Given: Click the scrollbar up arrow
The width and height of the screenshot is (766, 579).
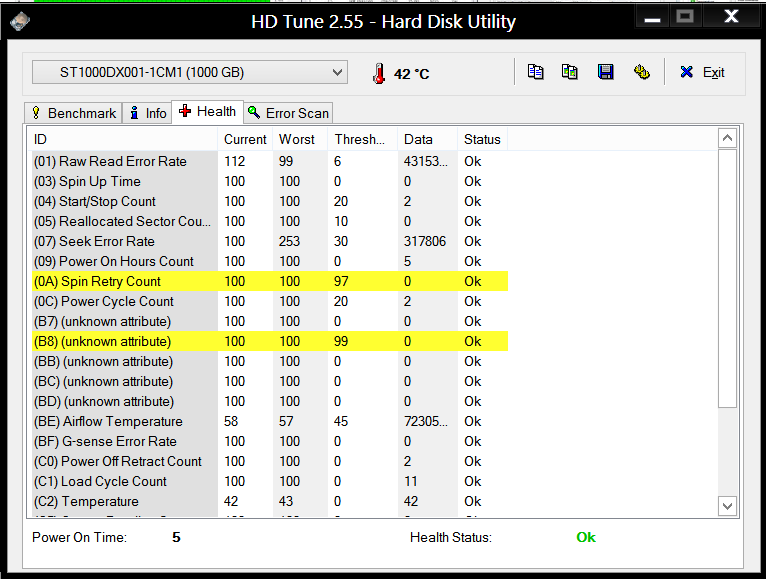Looking at the screenshot, I should point(727,138).
